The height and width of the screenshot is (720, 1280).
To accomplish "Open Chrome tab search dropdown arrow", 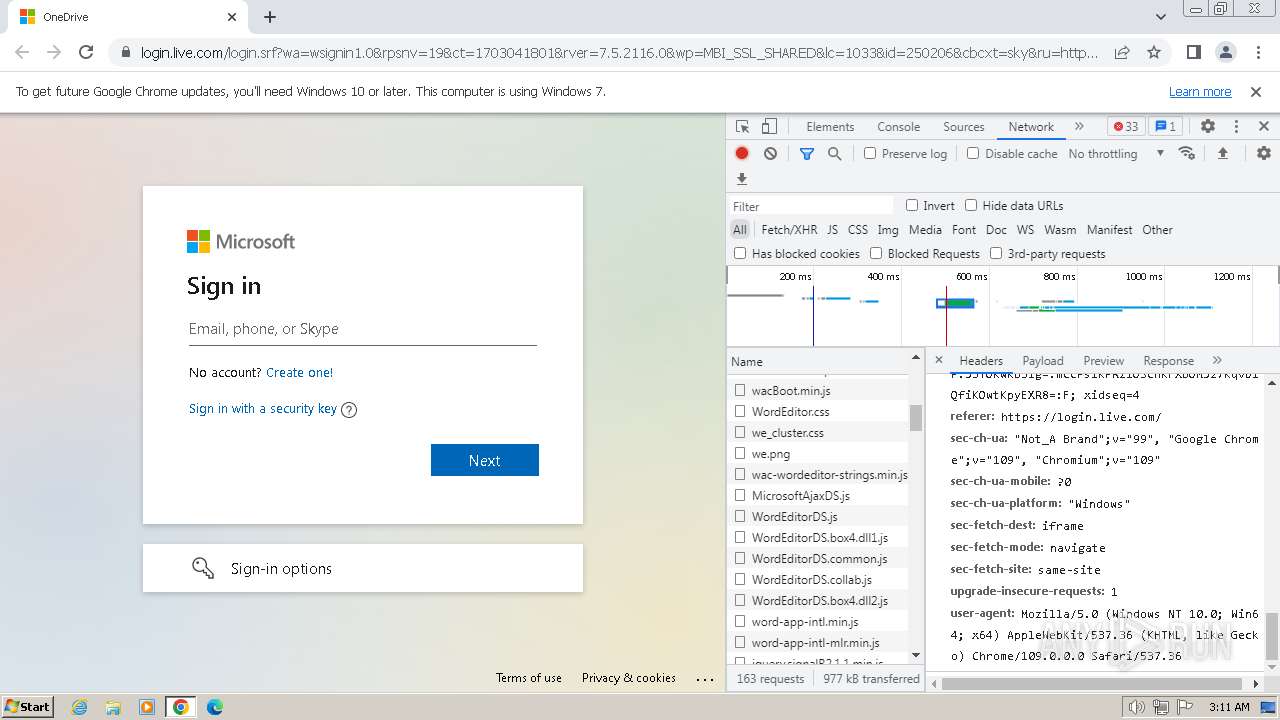I will (1161, 17).
